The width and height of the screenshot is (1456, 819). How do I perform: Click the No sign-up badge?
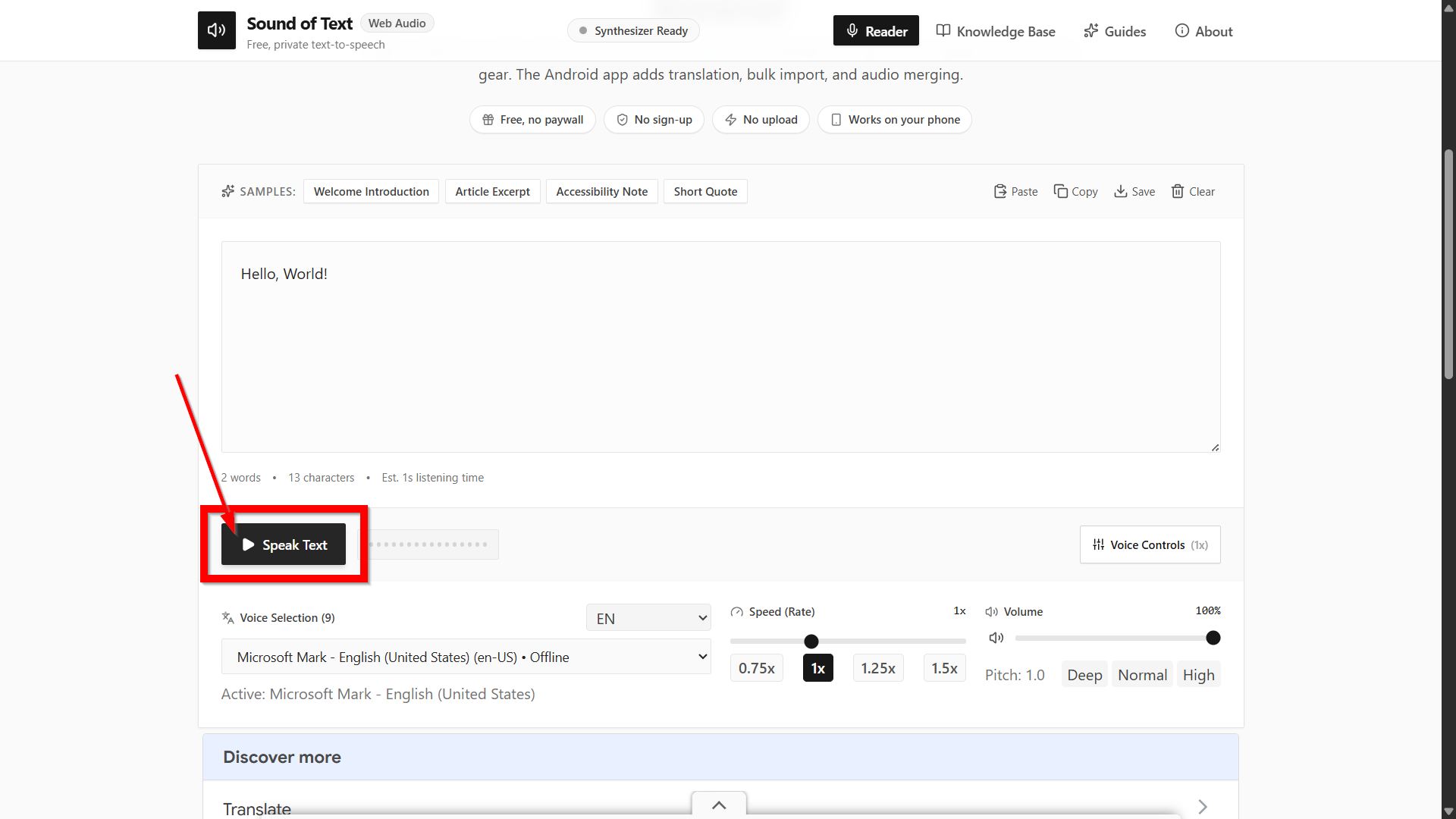pos(654,120)
